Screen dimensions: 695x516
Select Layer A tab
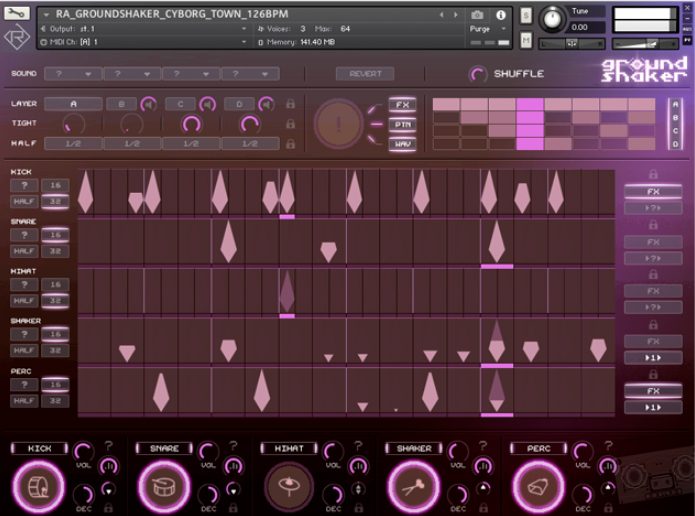pyautogui.click(x=73, y=104)
